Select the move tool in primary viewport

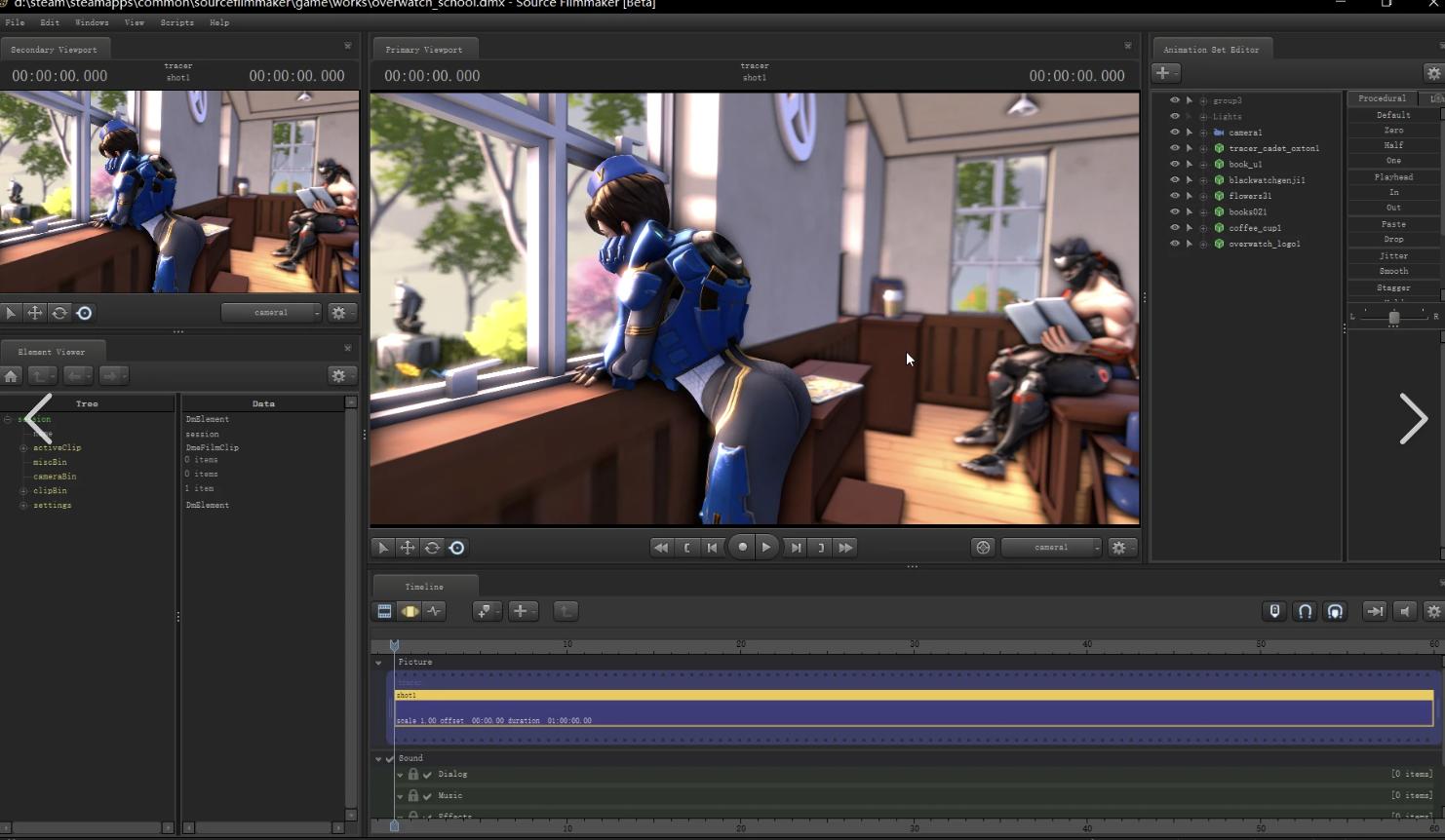(408, 548)
